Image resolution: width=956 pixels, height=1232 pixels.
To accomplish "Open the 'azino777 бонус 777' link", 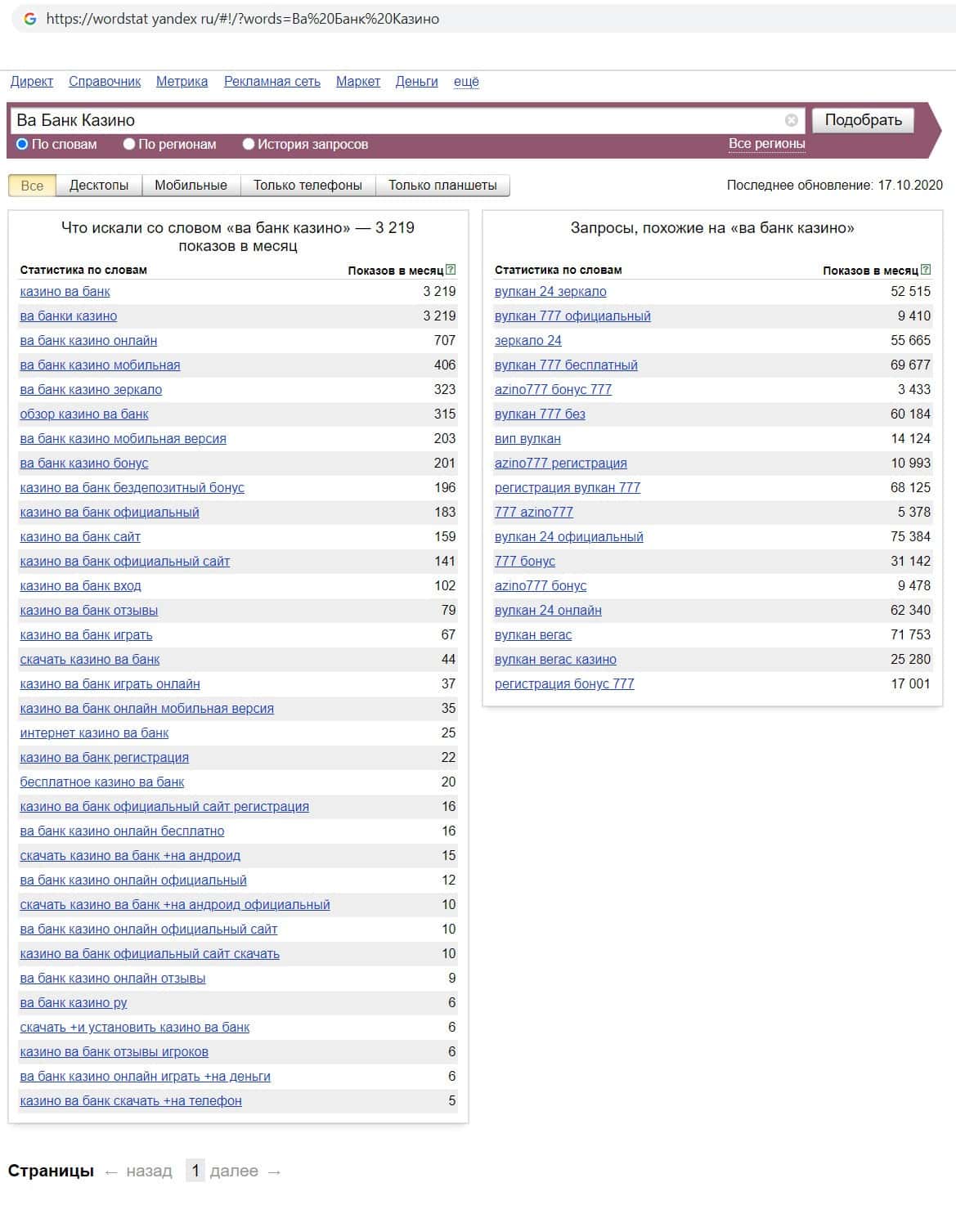I will pos(553,390).
